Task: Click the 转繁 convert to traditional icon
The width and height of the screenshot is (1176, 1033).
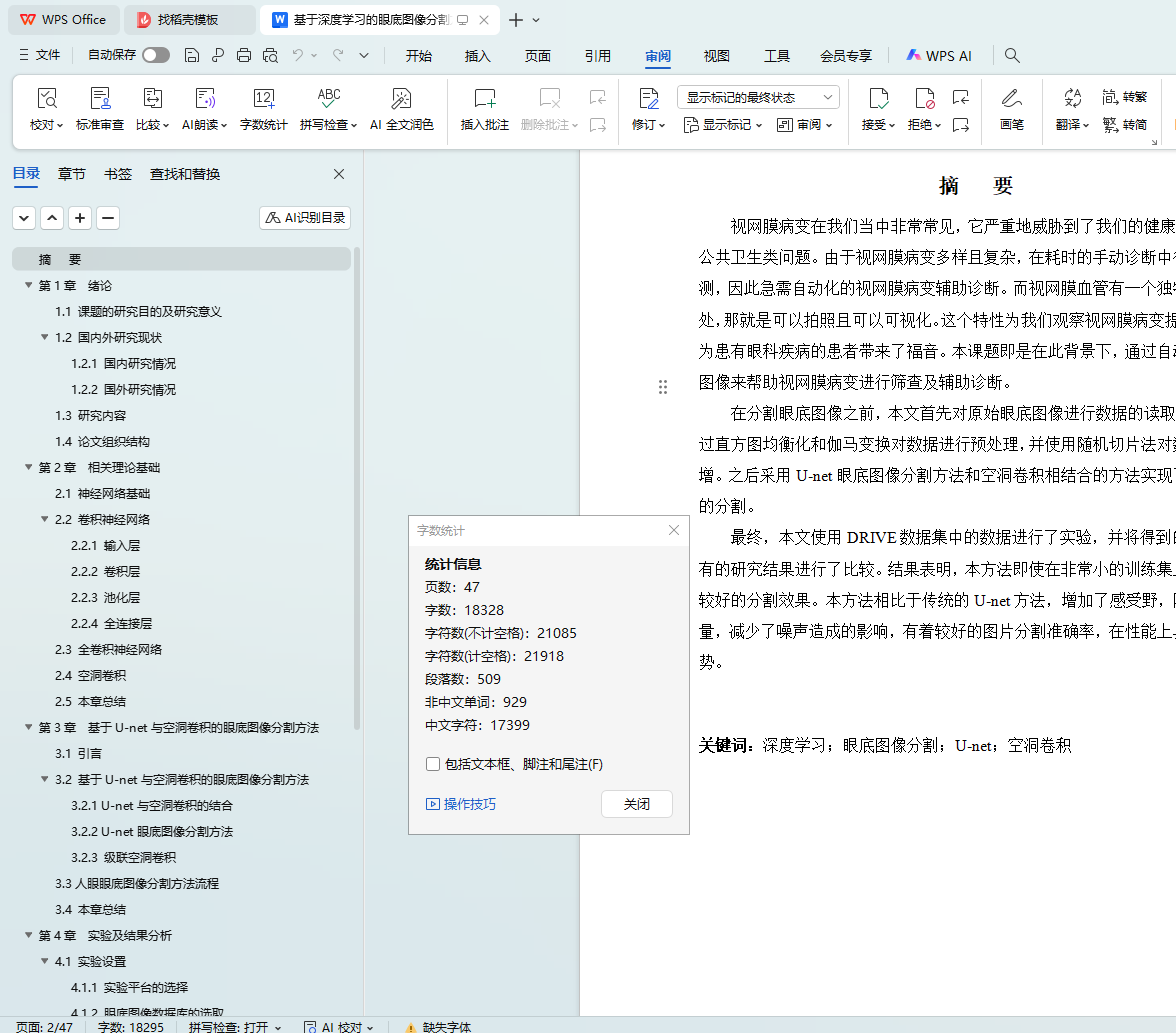Action: click(1124, 97)
